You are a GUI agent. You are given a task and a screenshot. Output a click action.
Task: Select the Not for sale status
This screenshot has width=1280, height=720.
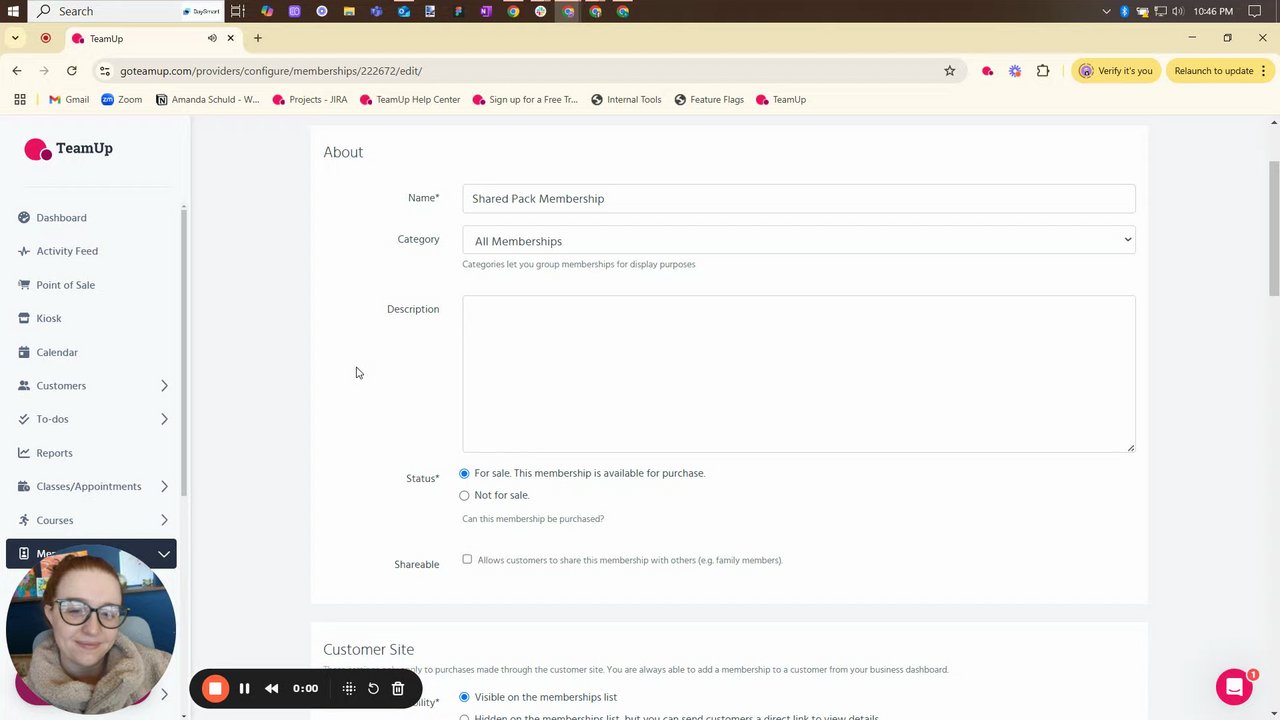point(464,495)
